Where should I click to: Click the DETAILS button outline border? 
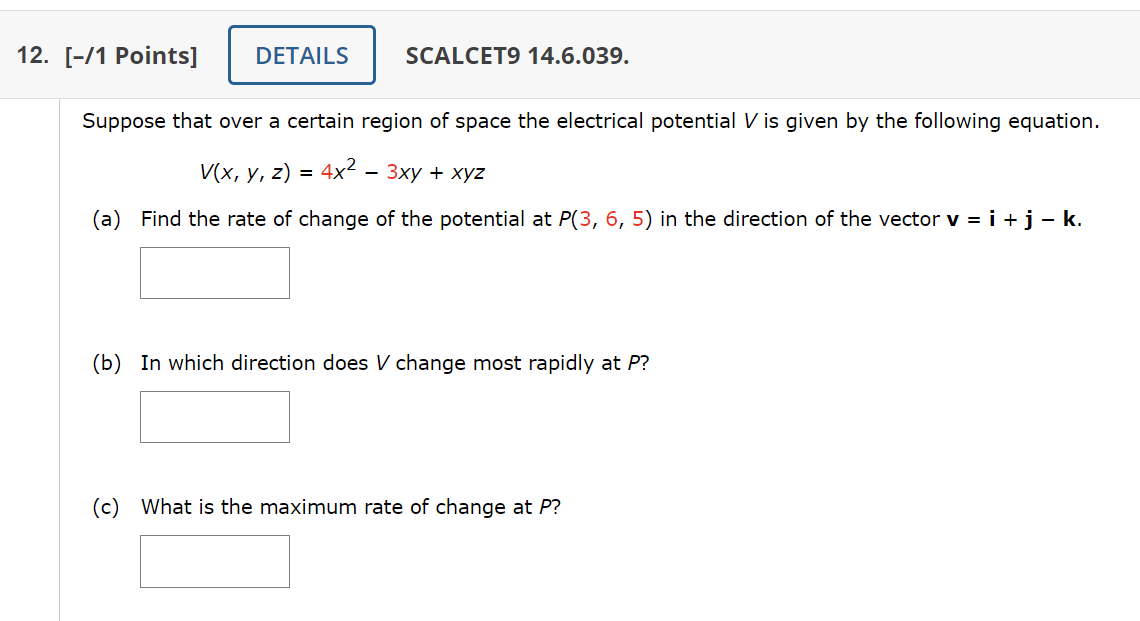pyautogui.click(x=231, y=55)
